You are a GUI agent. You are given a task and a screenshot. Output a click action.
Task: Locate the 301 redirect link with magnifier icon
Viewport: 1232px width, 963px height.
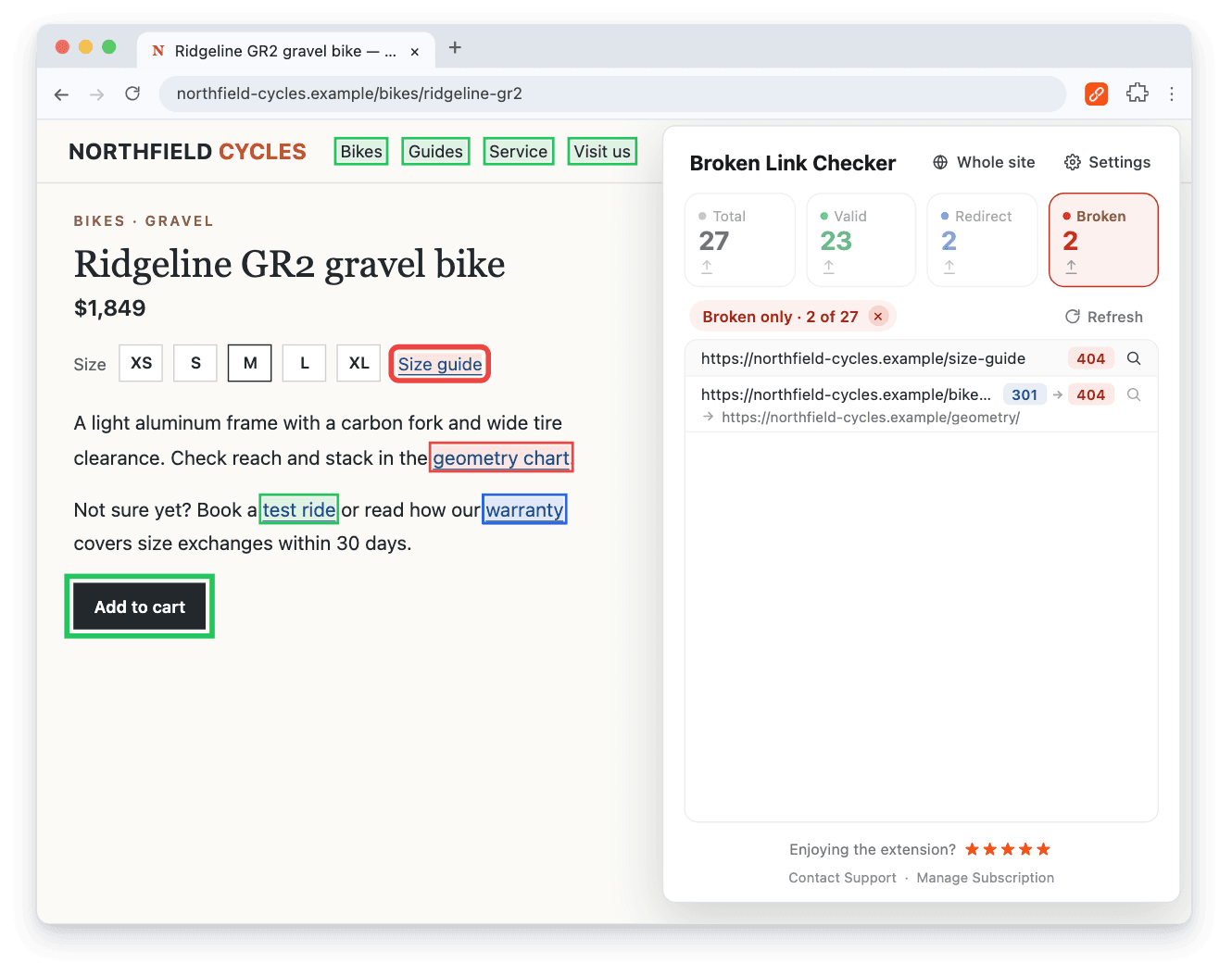click(x=1134, y=394)
